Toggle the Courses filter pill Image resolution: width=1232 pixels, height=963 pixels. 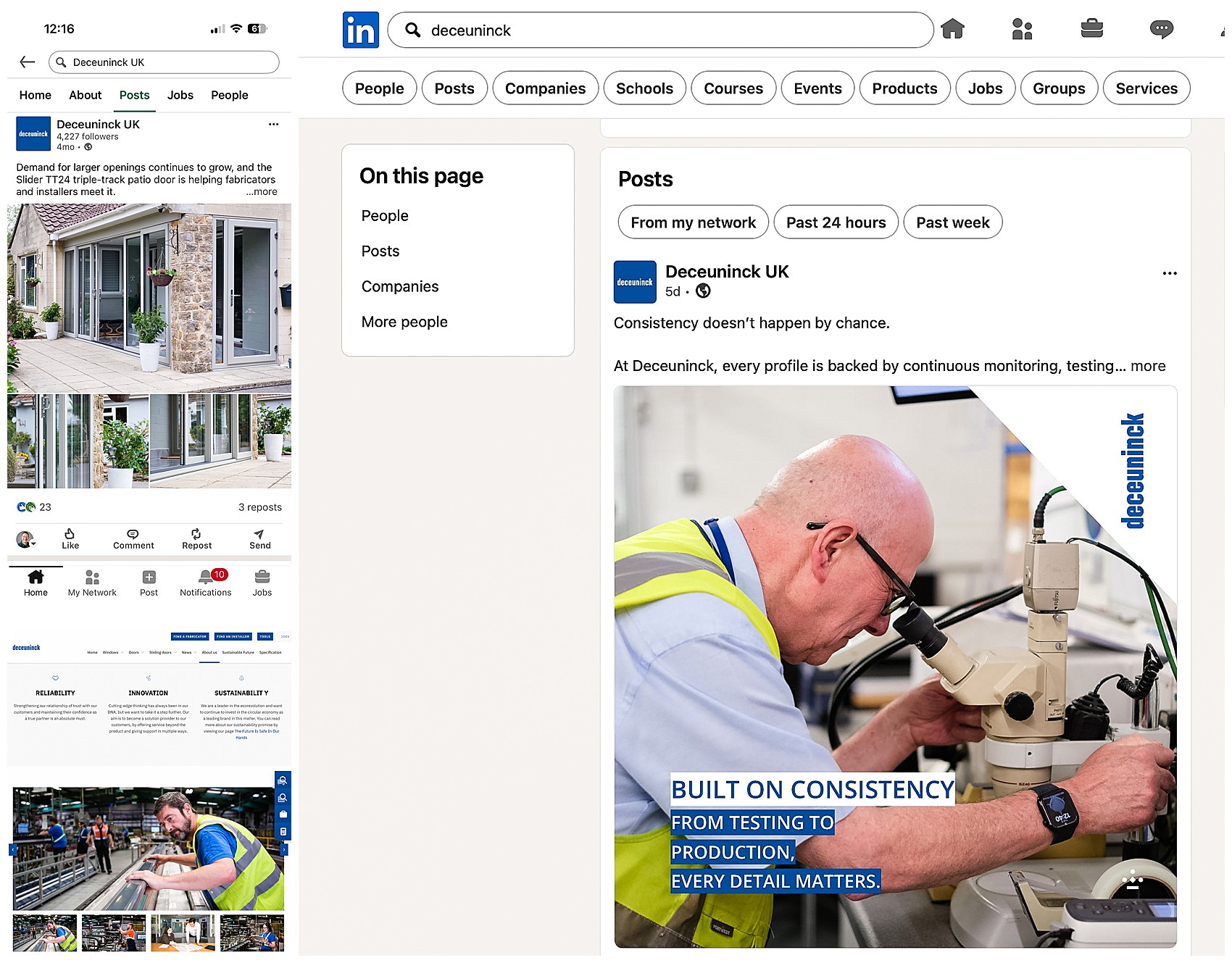pos(733,88)
